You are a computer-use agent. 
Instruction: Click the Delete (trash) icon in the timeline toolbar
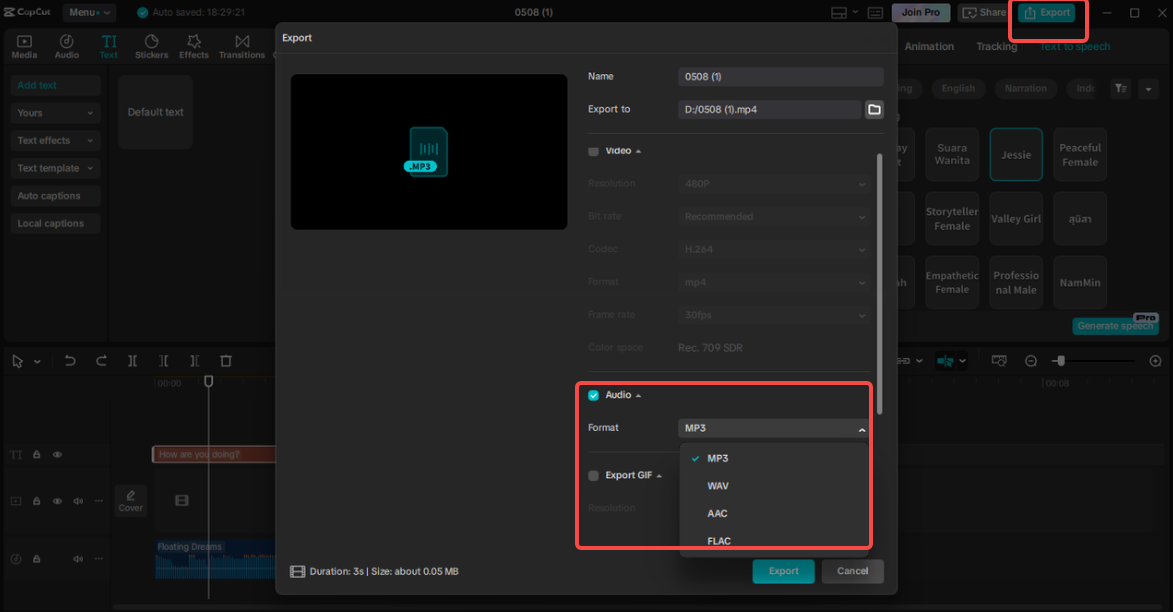(226, 360)
